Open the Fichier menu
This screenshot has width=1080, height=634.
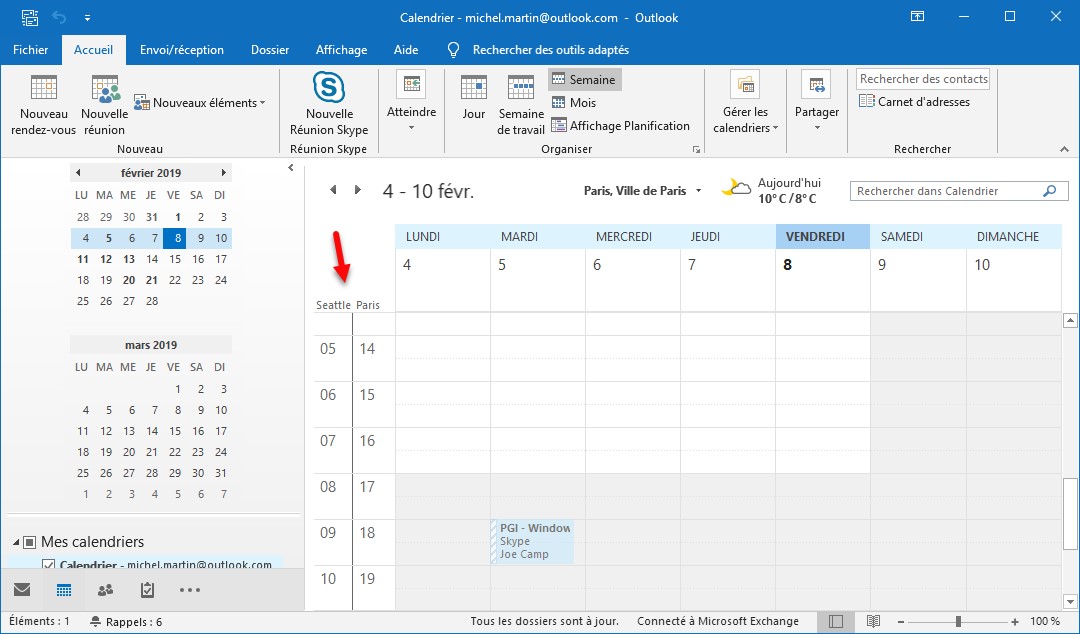click(31, 50)
